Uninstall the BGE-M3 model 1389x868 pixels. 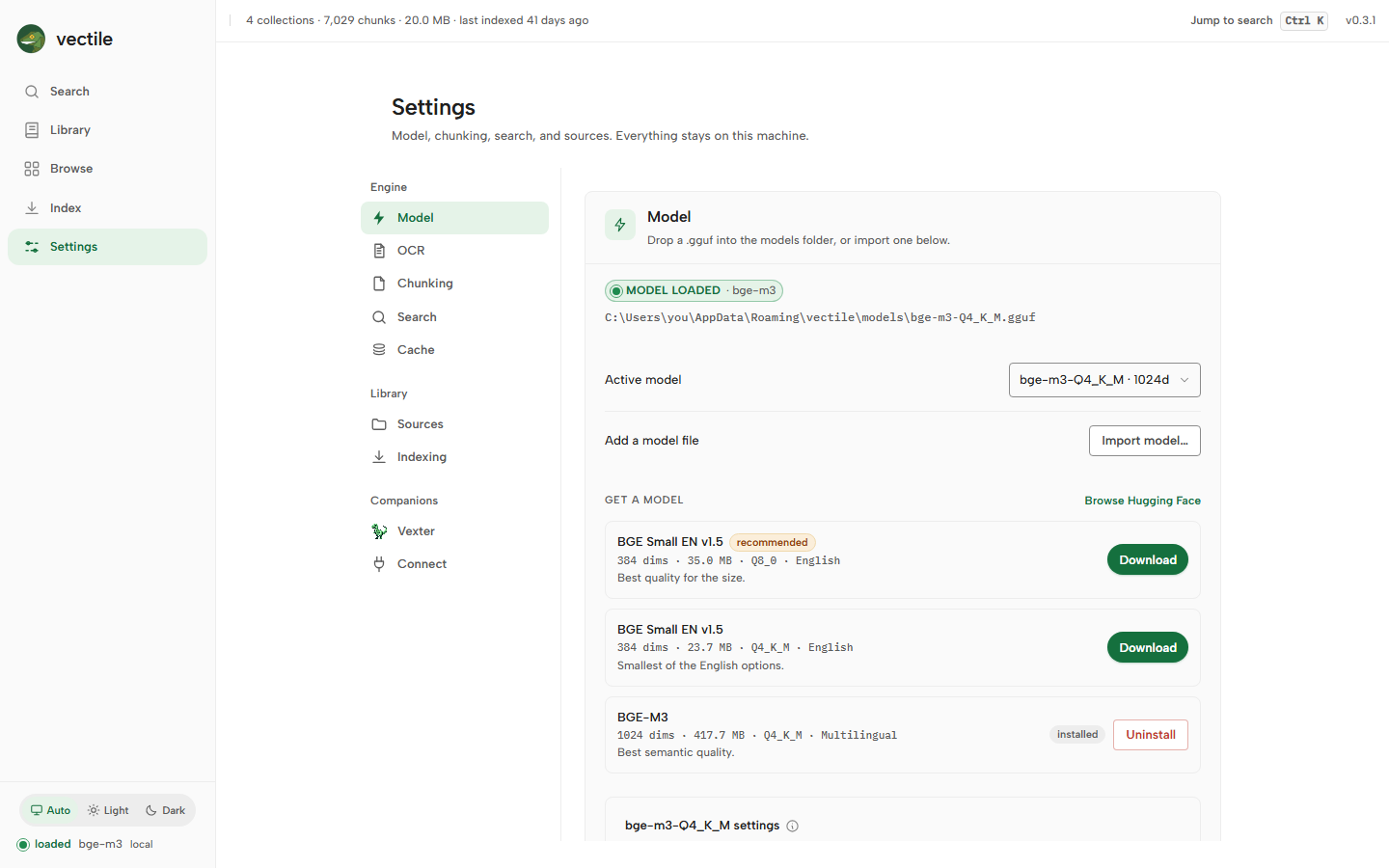point(1150,735)
